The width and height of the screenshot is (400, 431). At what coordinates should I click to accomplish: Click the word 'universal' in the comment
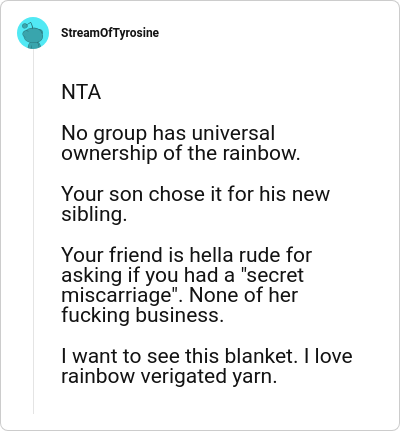(233, 133)
